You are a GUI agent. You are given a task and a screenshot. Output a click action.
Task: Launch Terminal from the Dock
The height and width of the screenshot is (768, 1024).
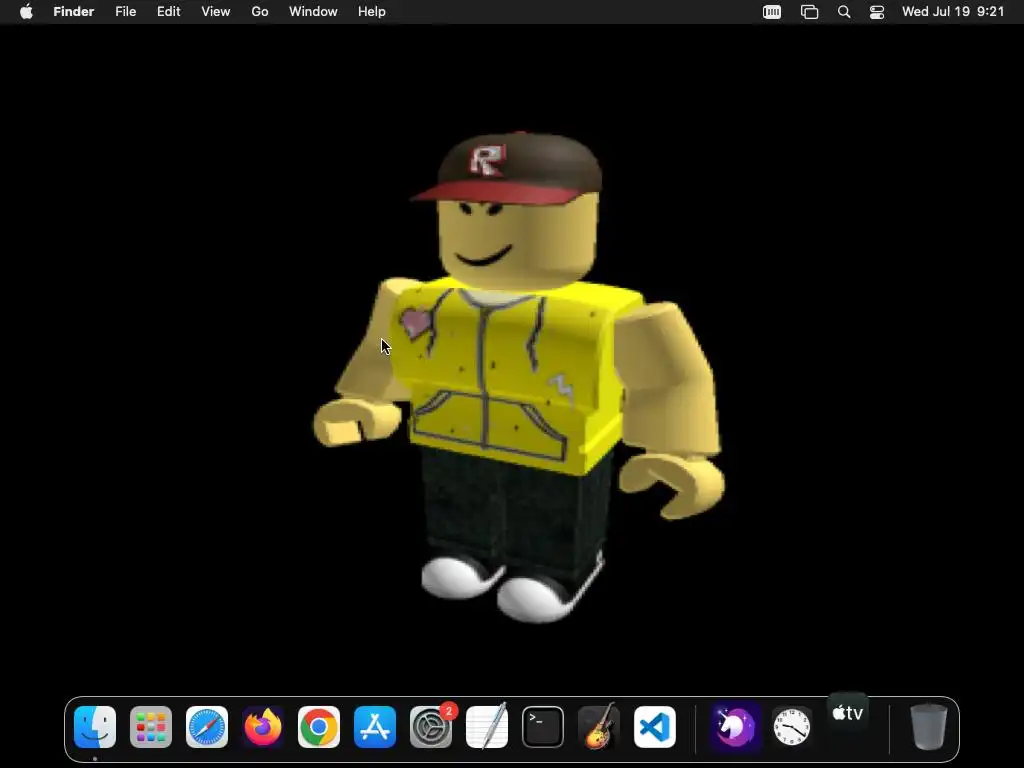[x=543, y=727]
